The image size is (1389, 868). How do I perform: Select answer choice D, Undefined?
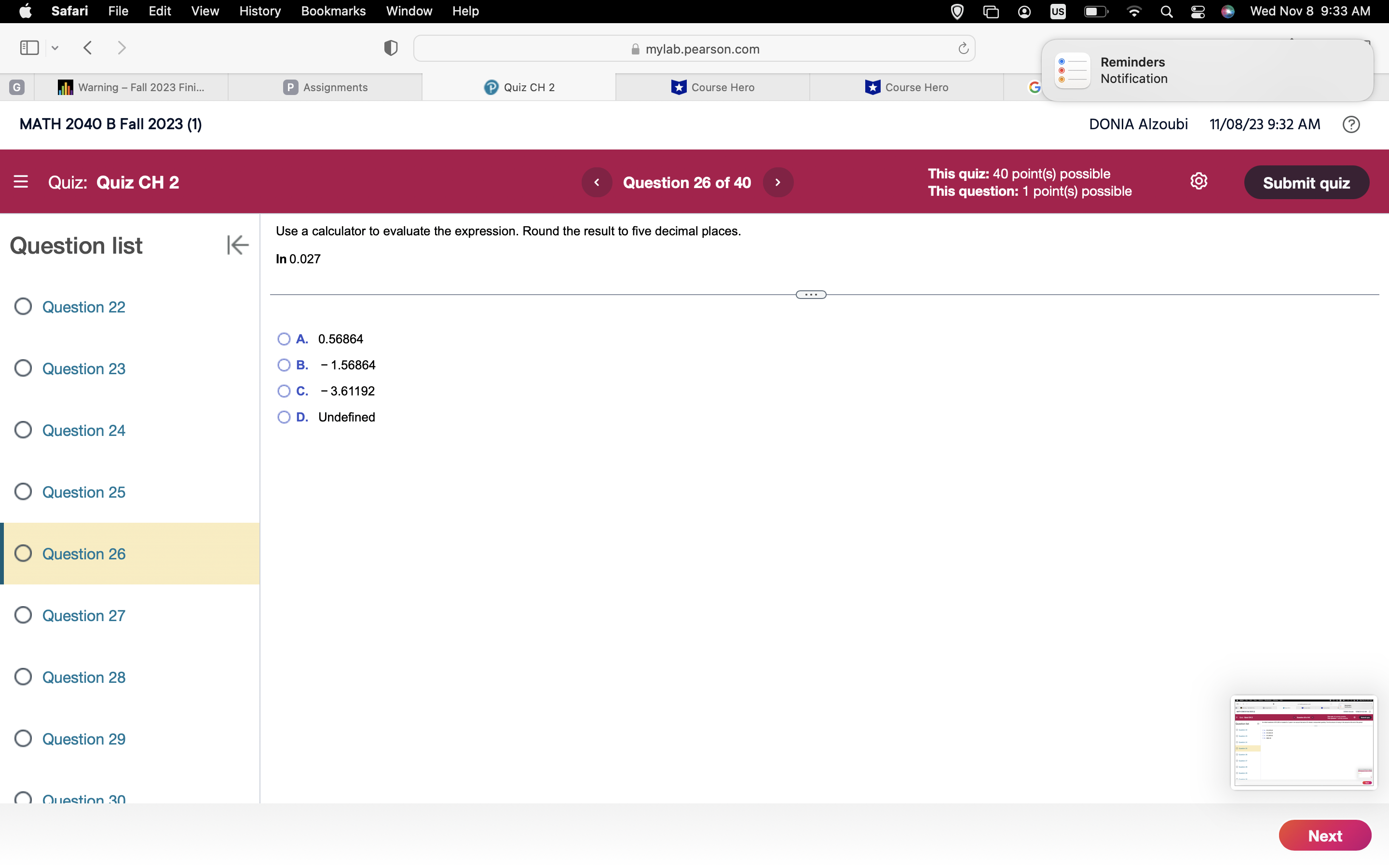pos(284,417)
